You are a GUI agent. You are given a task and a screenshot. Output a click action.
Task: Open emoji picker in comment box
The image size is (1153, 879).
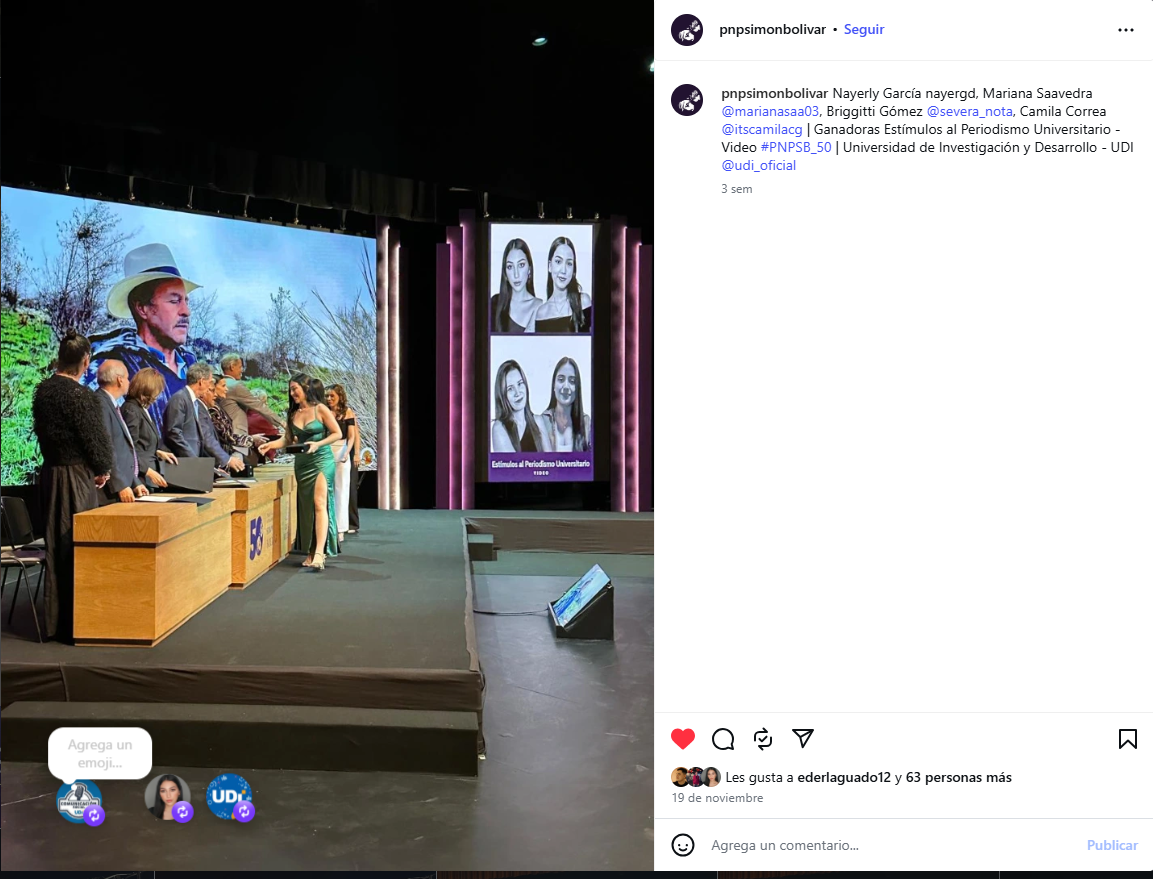[x=683, y=845]
